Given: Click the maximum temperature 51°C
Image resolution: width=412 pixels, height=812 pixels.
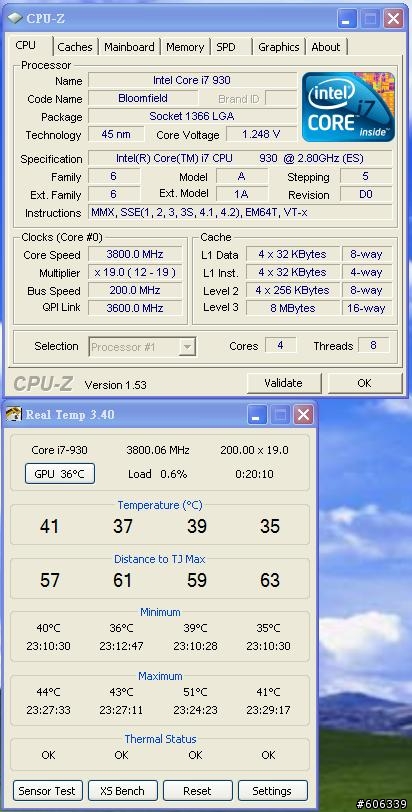Looking at the screenshot, I should pos(195,692).
